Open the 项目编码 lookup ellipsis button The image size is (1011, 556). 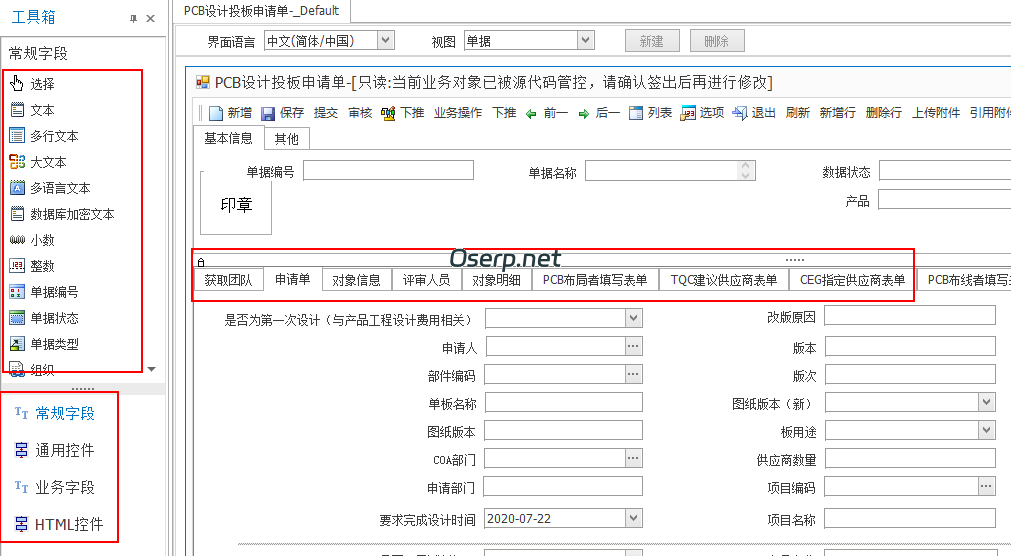click(986, 486)
